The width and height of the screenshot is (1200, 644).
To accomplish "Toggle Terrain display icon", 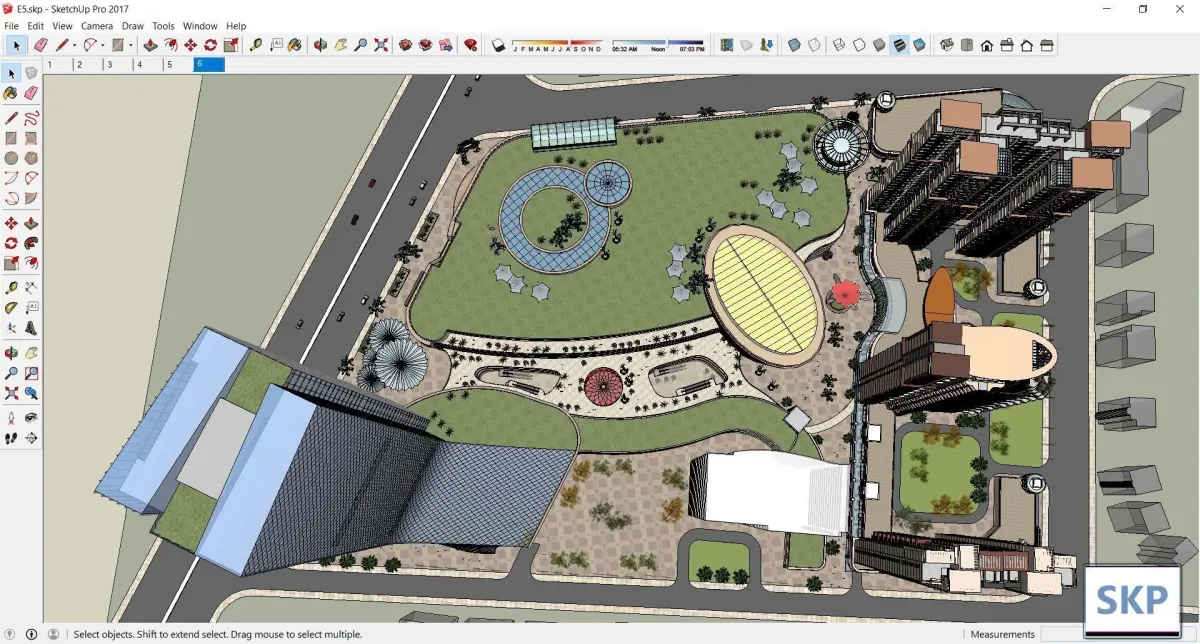I will 745,45.
